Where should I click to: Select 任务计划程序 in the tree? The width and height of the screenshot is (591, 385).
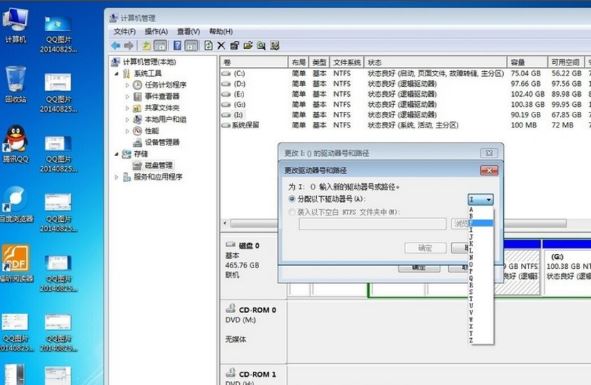click(166, 85)
